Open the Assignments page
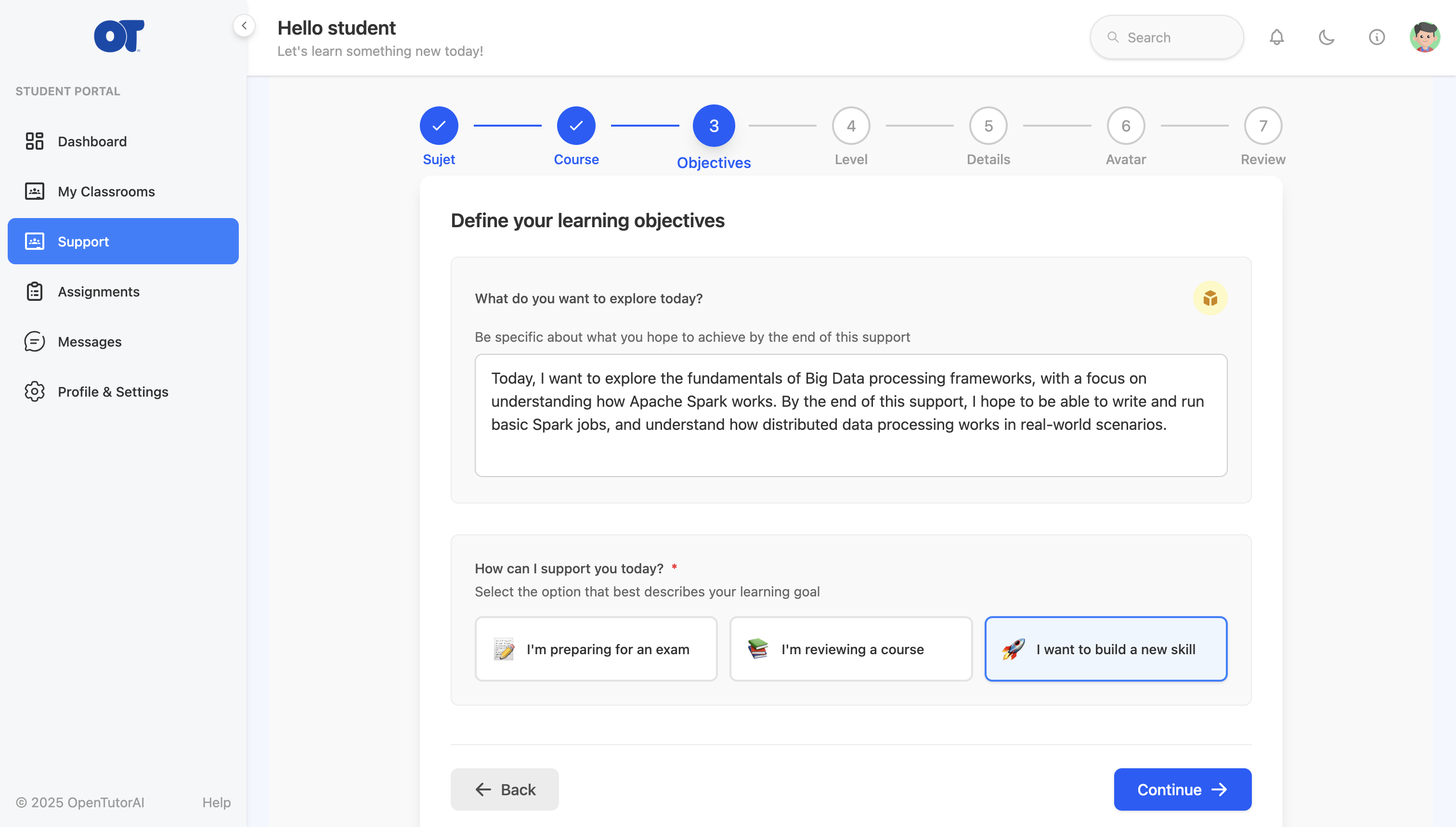 98,291
